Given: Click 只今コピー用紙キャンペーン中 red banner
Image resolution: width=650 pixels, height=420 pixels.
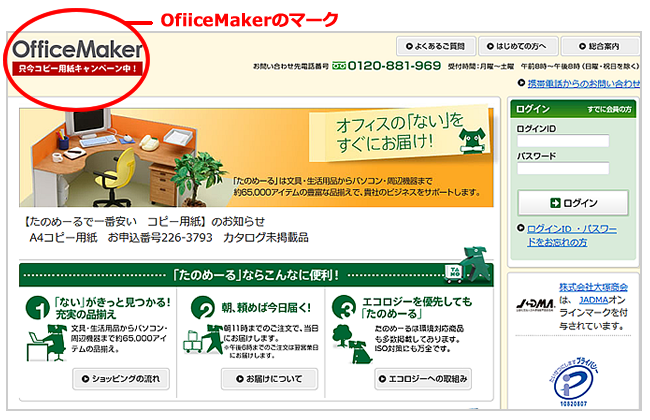Looking at the screenshot, I should [x=77, y=68].
